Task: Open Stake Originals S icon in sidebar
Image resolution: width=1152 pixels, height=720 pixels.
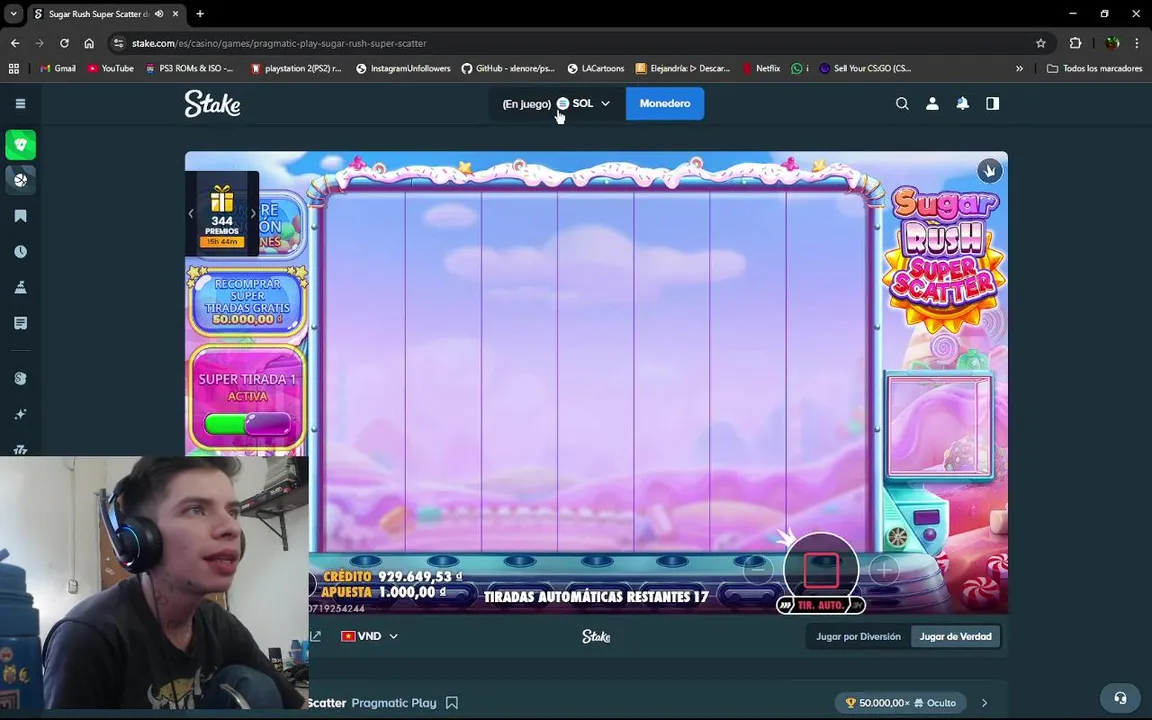Action: point(21,378)
